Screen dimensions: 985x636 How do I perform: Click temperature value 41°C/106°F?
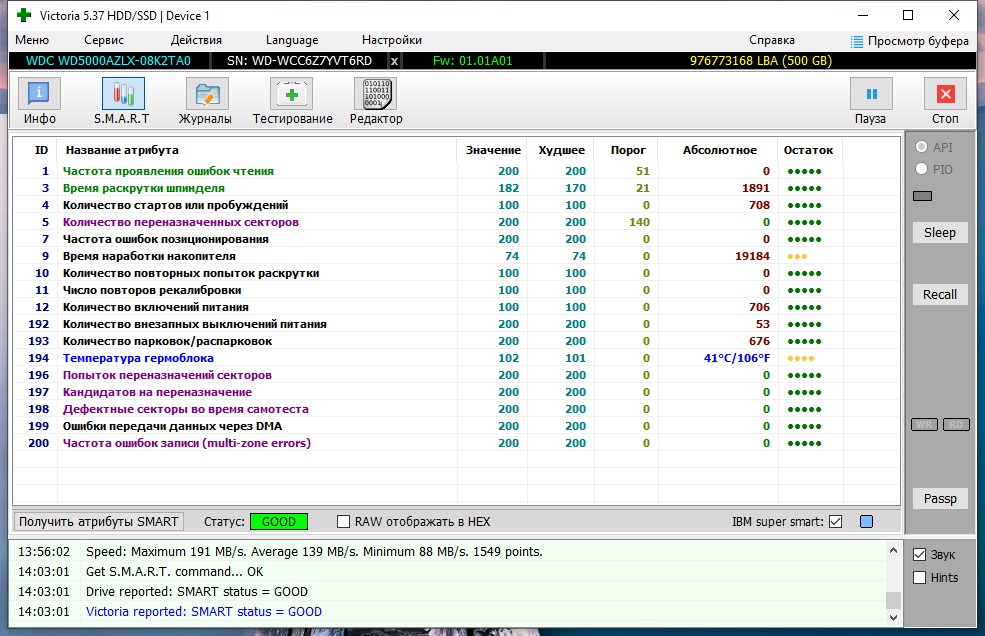[x=736, y=358]
